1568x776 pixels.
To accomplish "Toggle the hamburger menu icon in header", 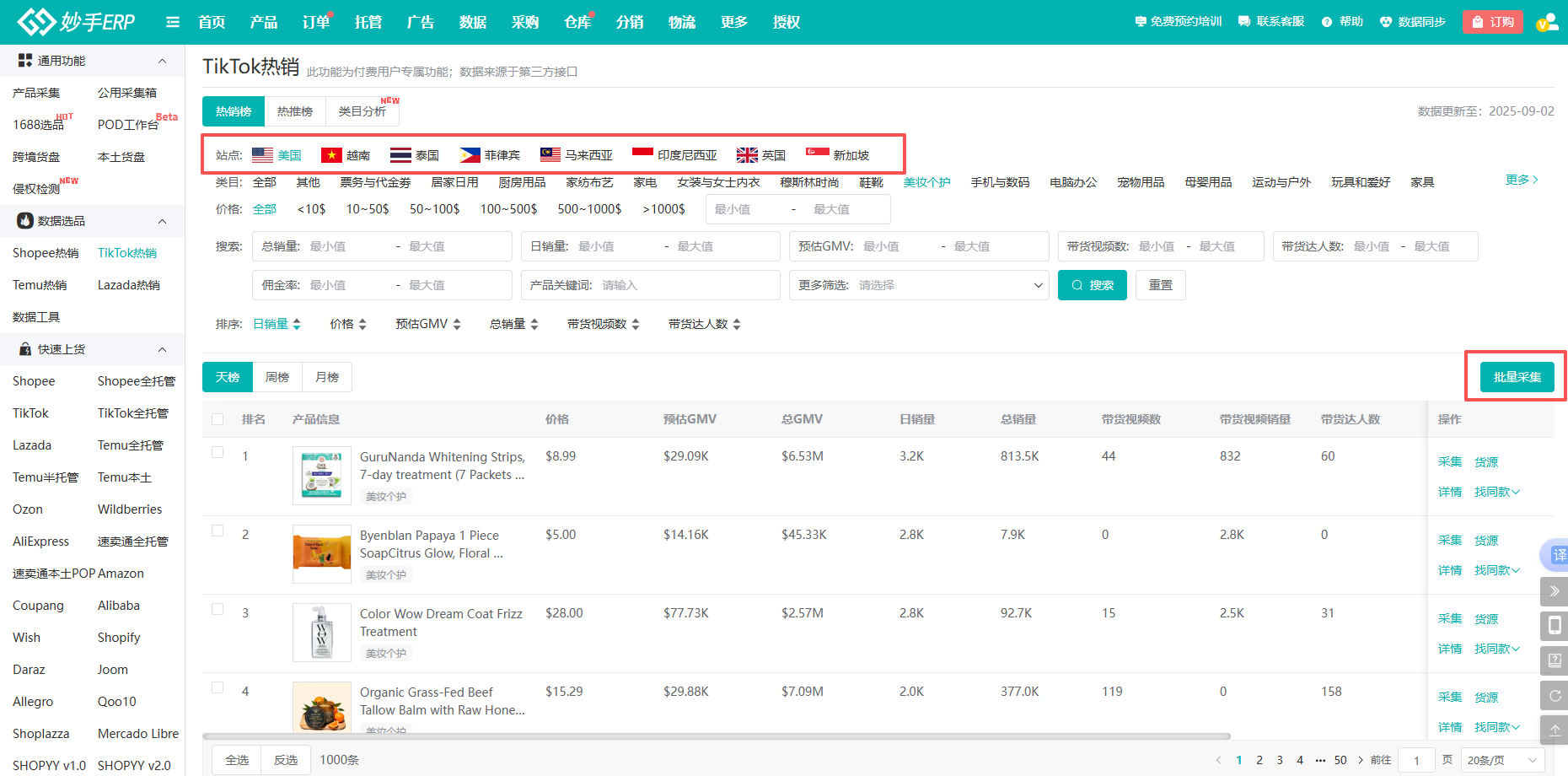I will coord(173,22).
